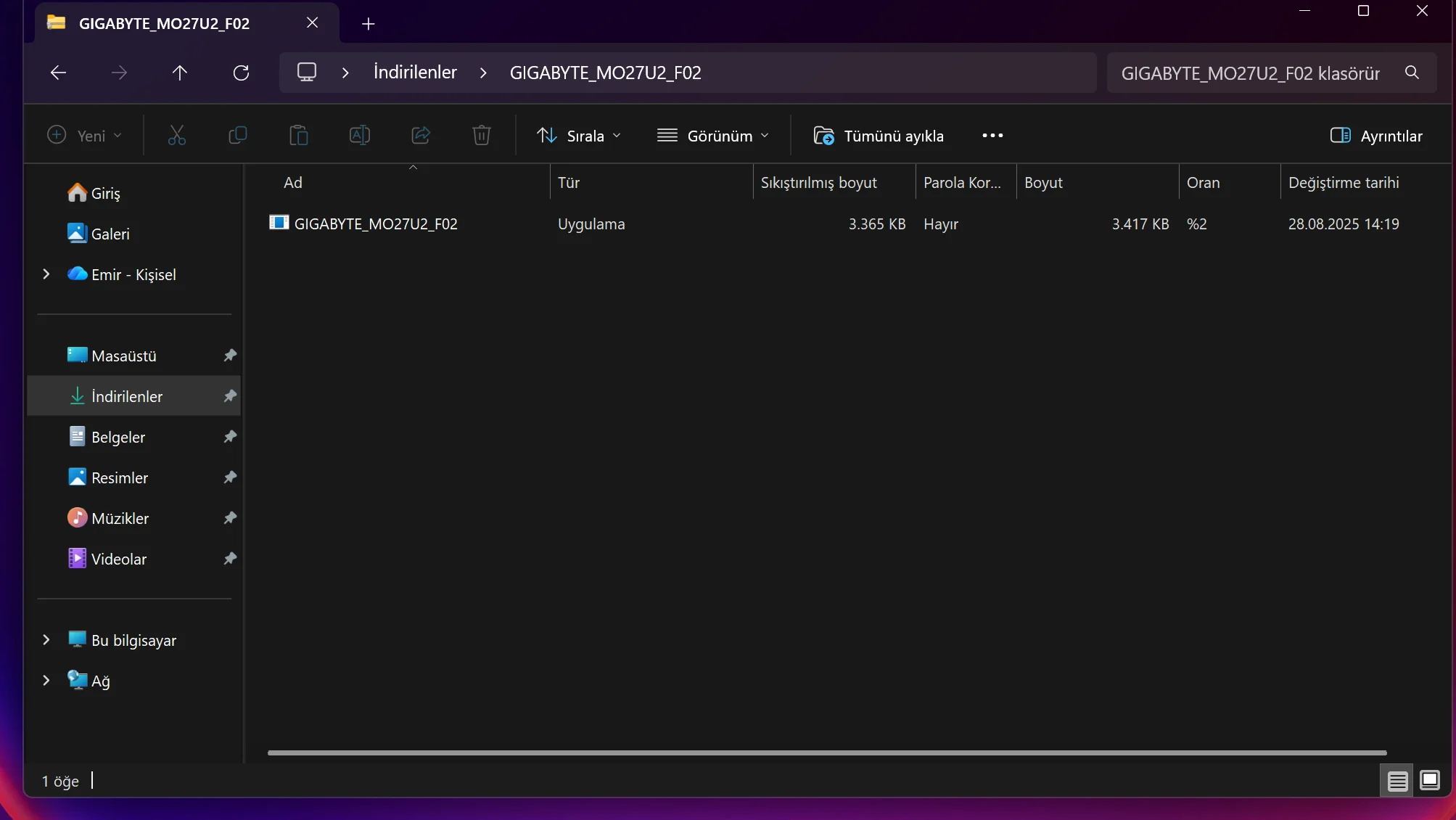Click the pin icon beside Resimler
The image size is (1456, 820).
point(230,477)
